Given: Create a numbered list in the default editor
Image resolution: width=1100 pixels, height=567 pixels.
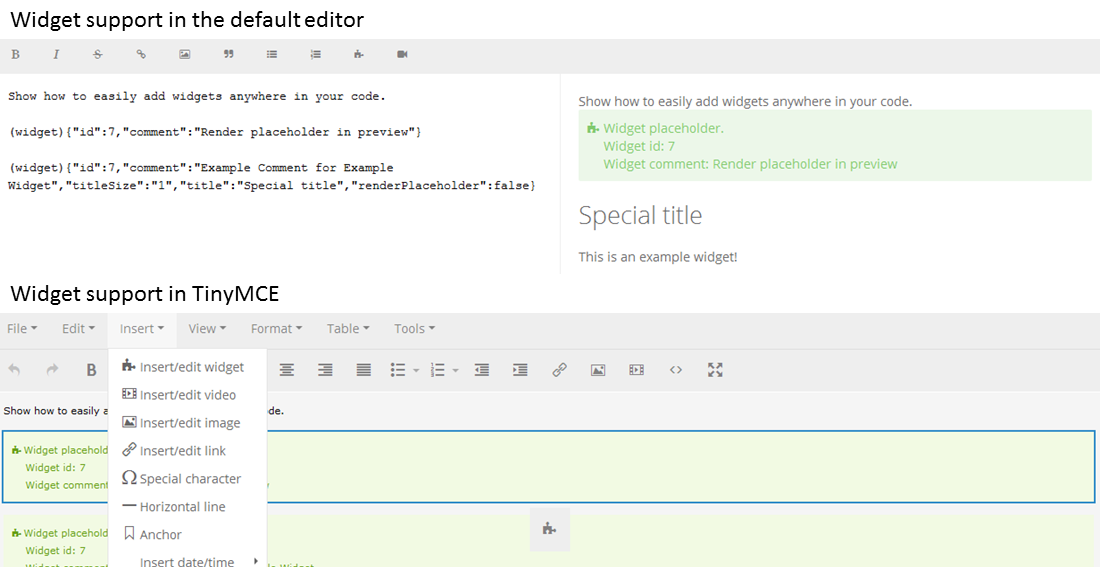Looking at the screenshot, I should [316, 55].
